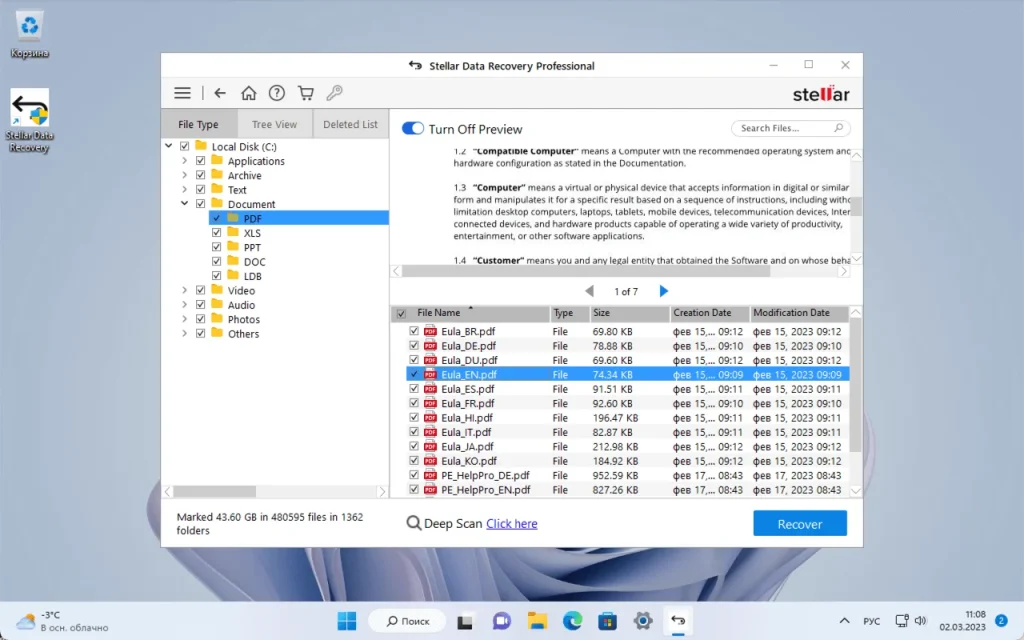Uncheck Eula_FR.pdf checkbox
1024x640 pixels.
pyautogui.click(x=413, y=403)
